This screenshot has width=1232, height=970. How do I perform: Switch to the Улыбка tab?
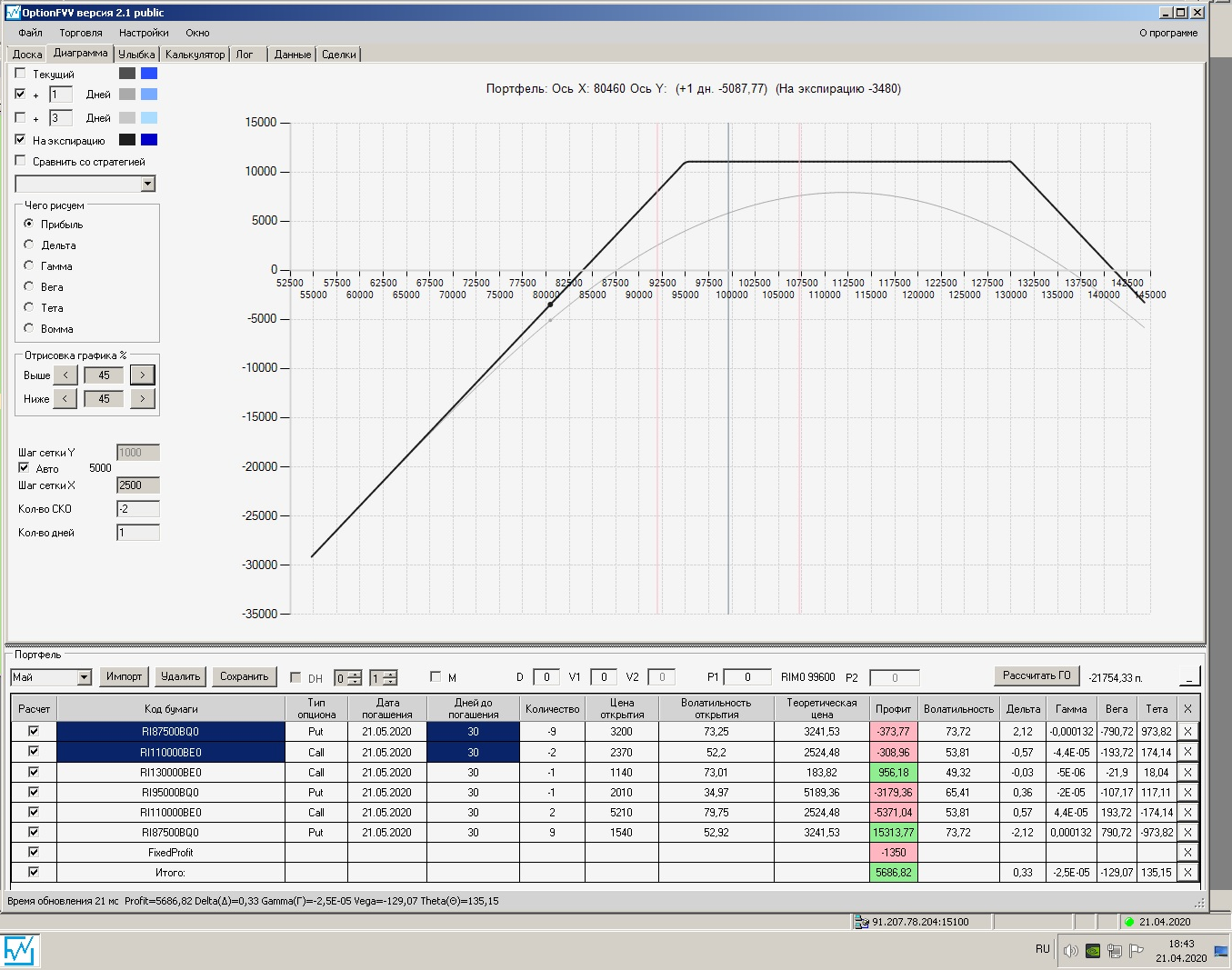(x=136, y=55)
